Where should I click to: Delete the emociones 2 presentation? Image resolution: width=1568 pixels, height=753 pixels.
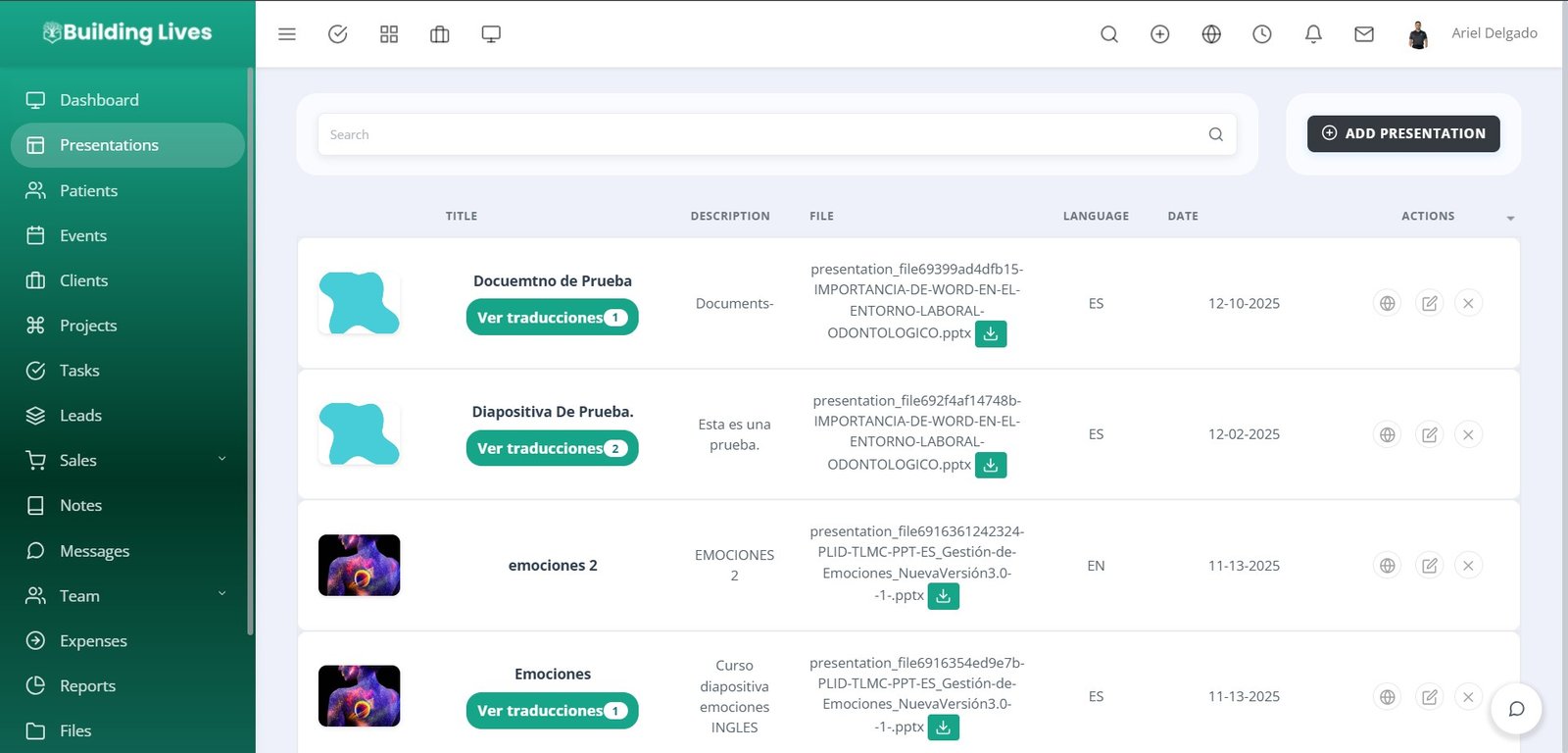coord(1467,566)
